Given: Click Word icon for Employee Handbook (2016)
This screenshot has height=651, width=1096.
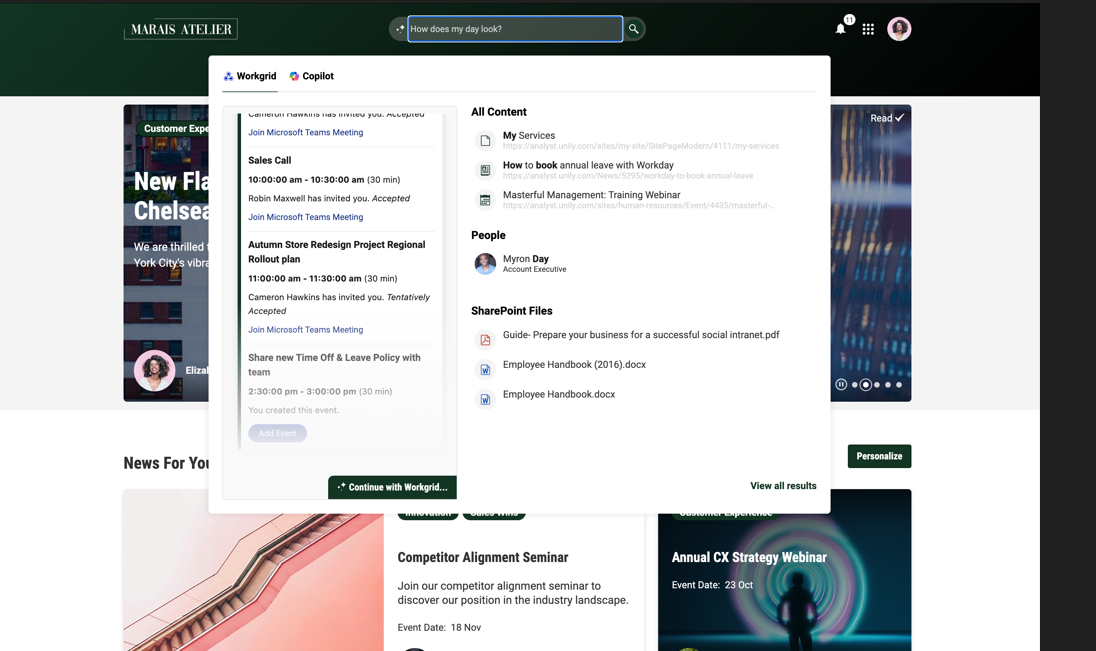Looking at the screenshot, I should pos(485,369).
